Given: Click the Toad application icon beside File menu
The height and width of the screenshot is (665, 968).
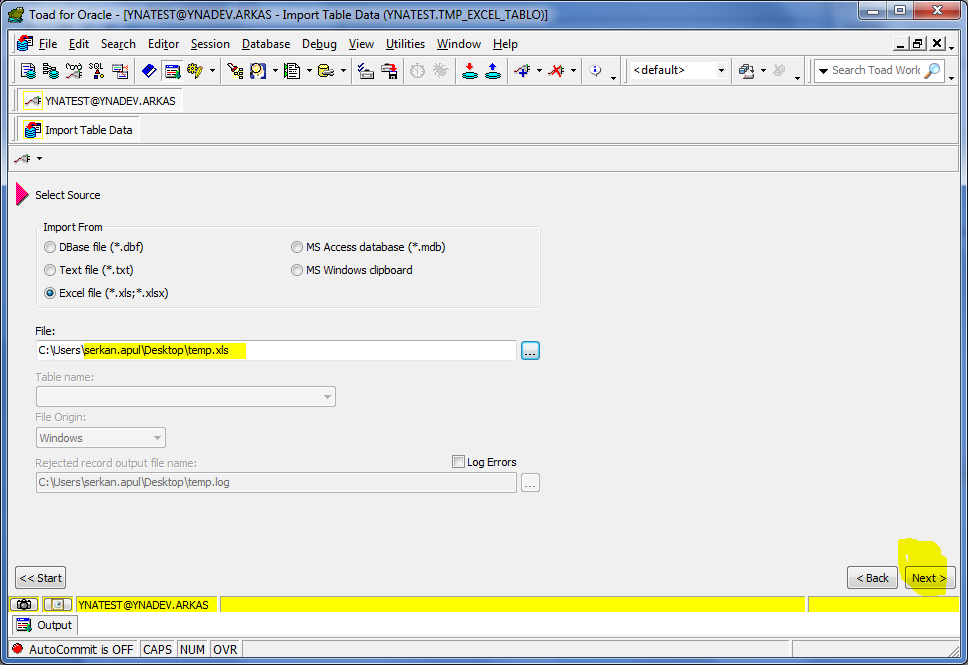Looking at the screenshot, I should (x=25, y=43).
